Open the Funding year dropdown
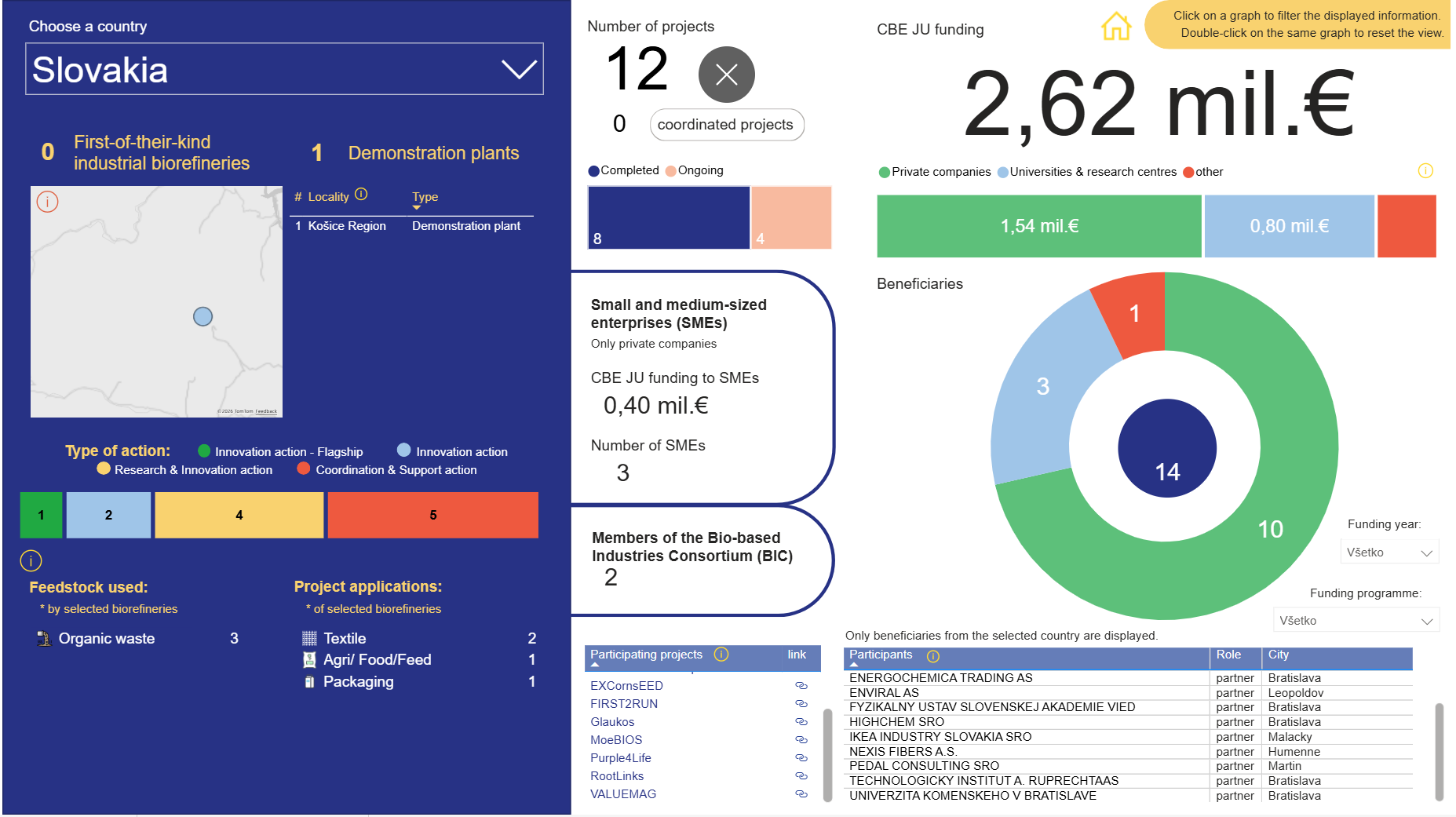 [1389, 553]
